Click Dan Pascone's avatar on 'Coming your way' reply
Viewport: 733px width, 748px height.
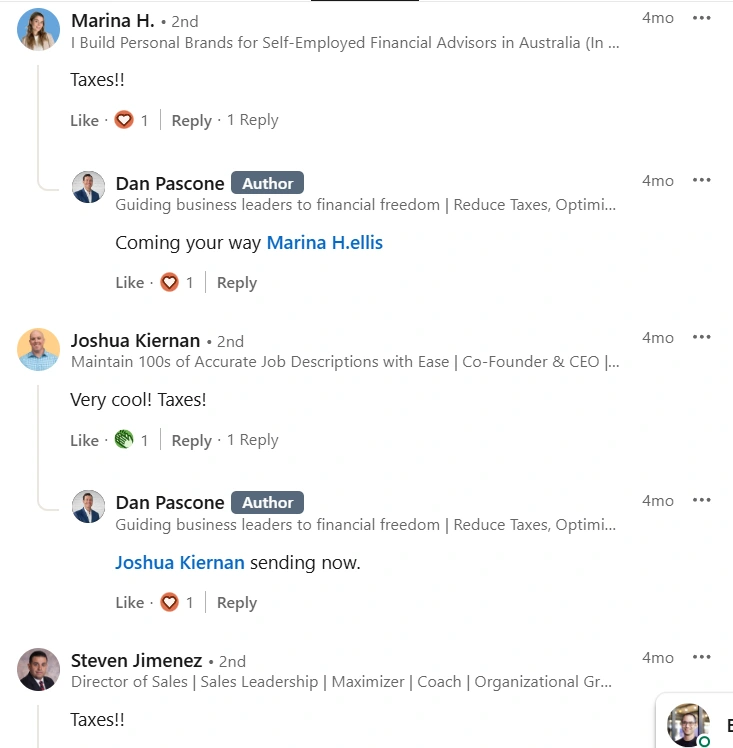pyautogui.click(x=88, y=187)
